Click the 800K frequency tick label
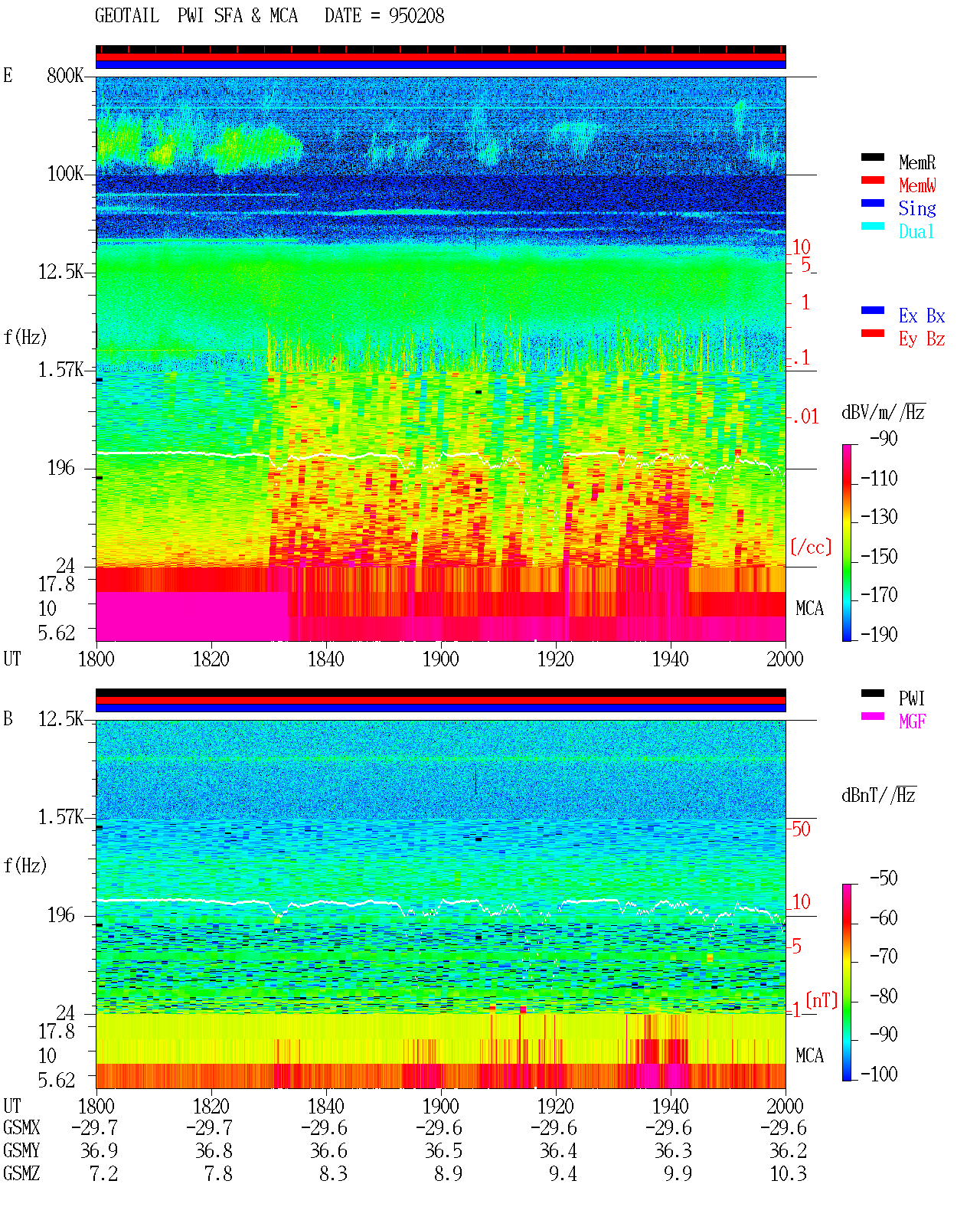This screenshot has width=980, height=1220. (x=65, y=76)
